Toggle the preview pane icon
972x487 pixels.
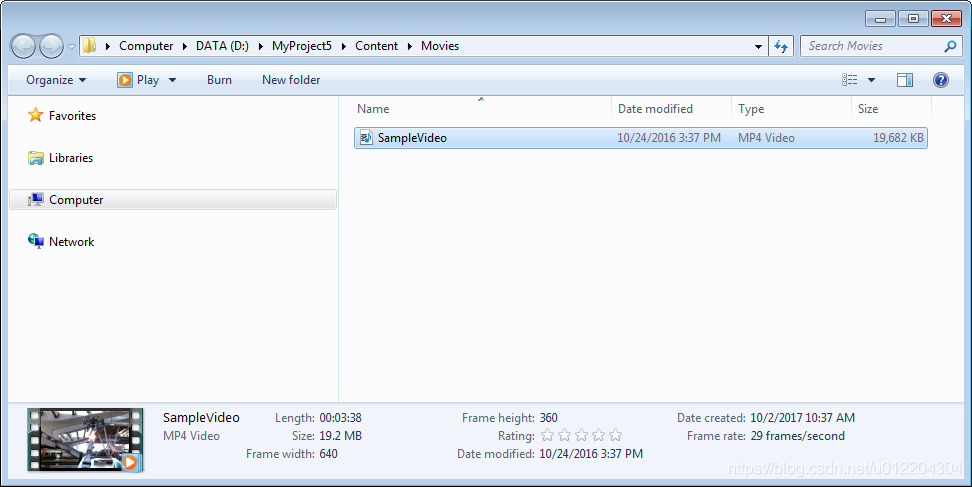click(904, 80)
